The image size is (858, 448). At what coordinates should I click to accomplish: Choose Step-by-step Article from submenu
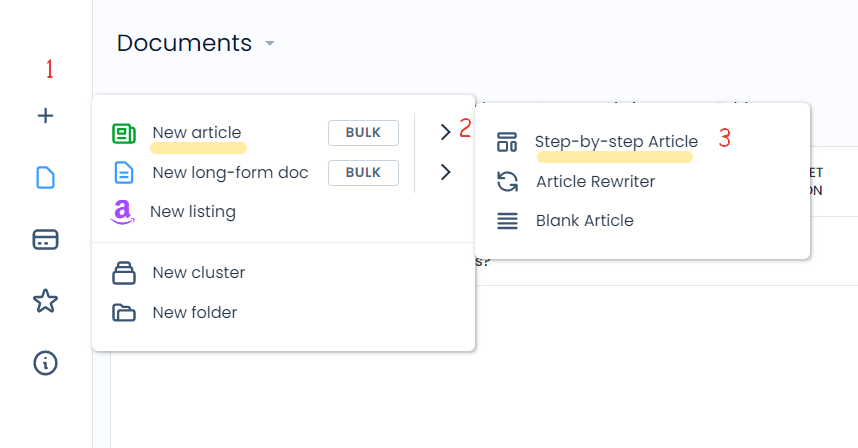[617, 142]
